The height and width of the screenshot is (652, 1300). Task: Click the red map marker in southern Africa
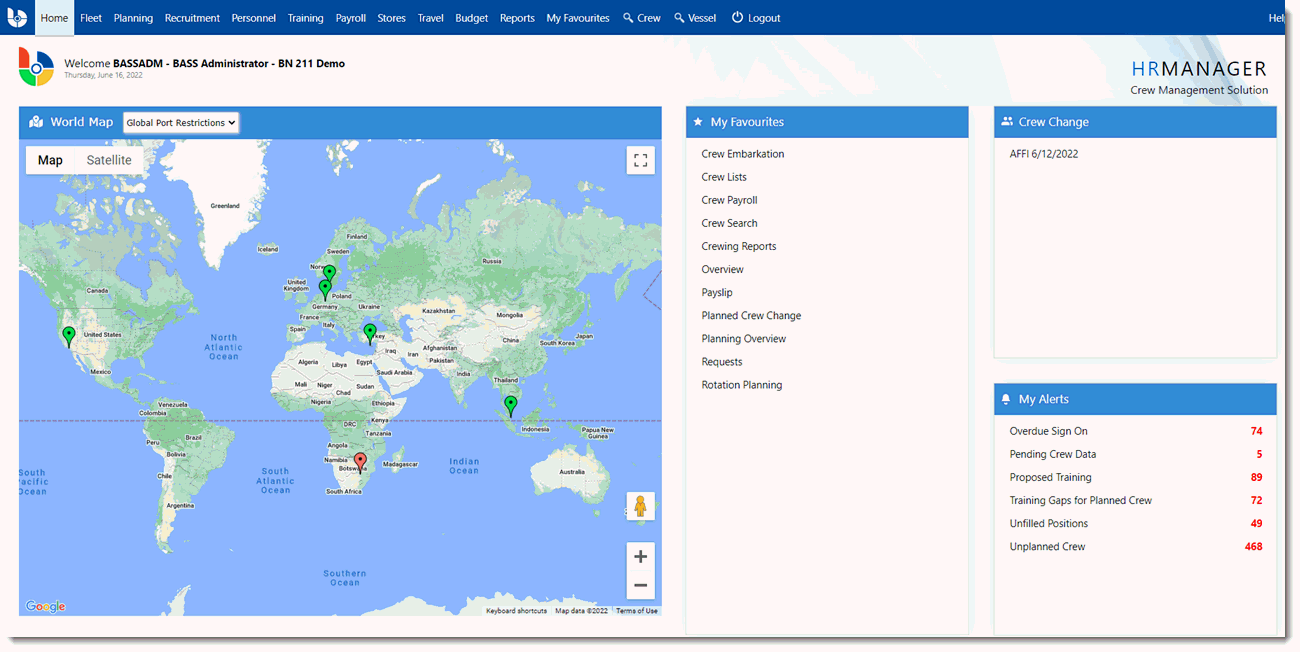click(x=361, y=462)
